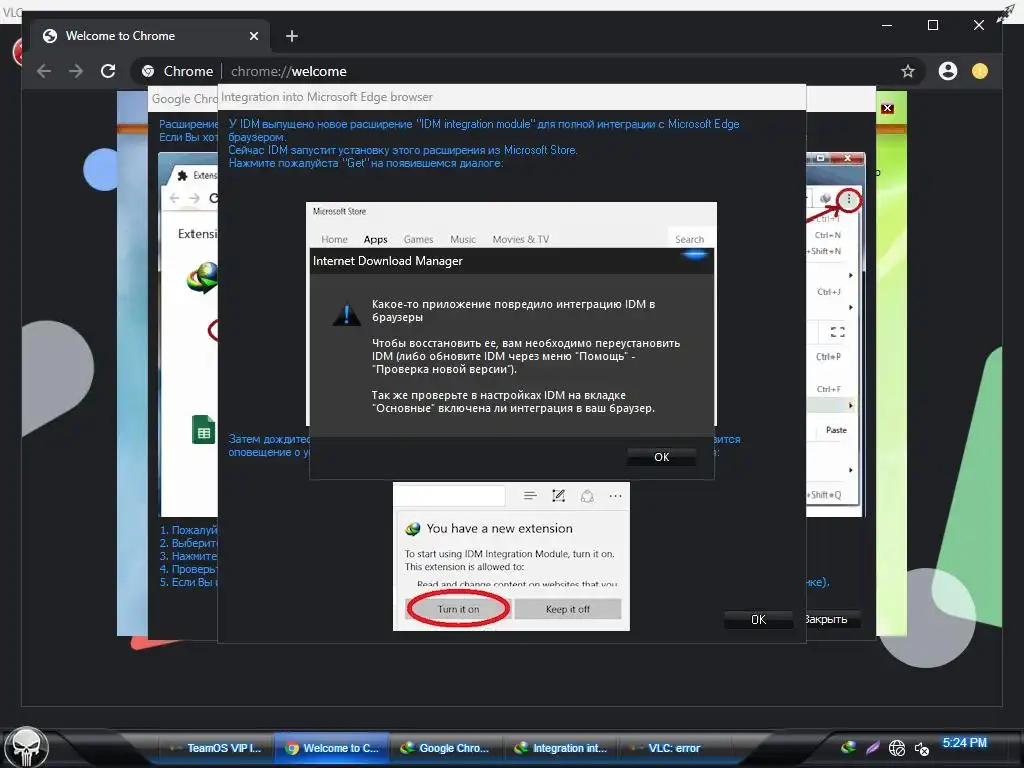Screen dimensions: 1024x768
Task: Click the yellow Chrome update alert icon
Action: 980,71
